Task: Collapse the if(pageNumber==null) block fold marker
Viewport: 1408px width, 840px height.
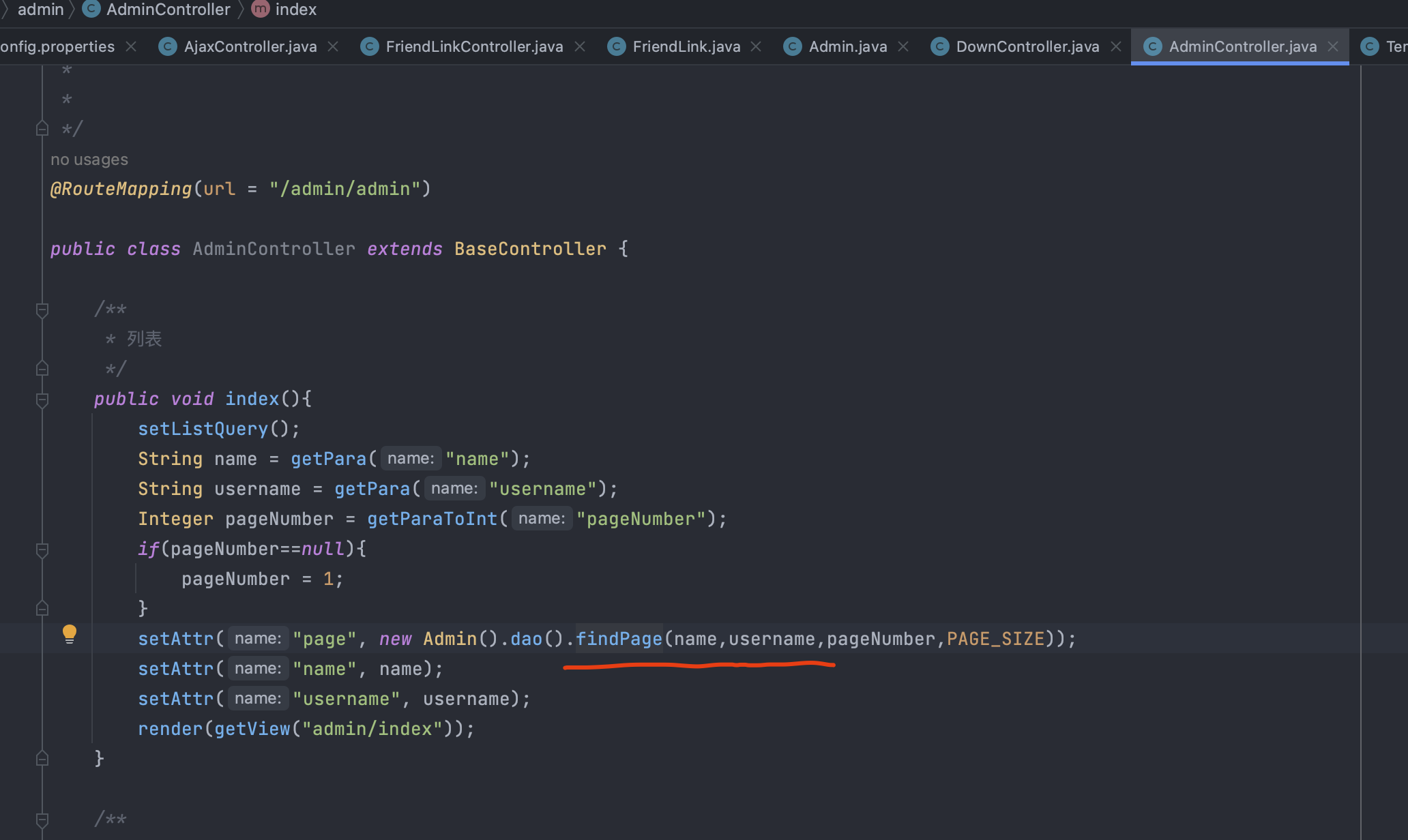Action: click(42, 550)
